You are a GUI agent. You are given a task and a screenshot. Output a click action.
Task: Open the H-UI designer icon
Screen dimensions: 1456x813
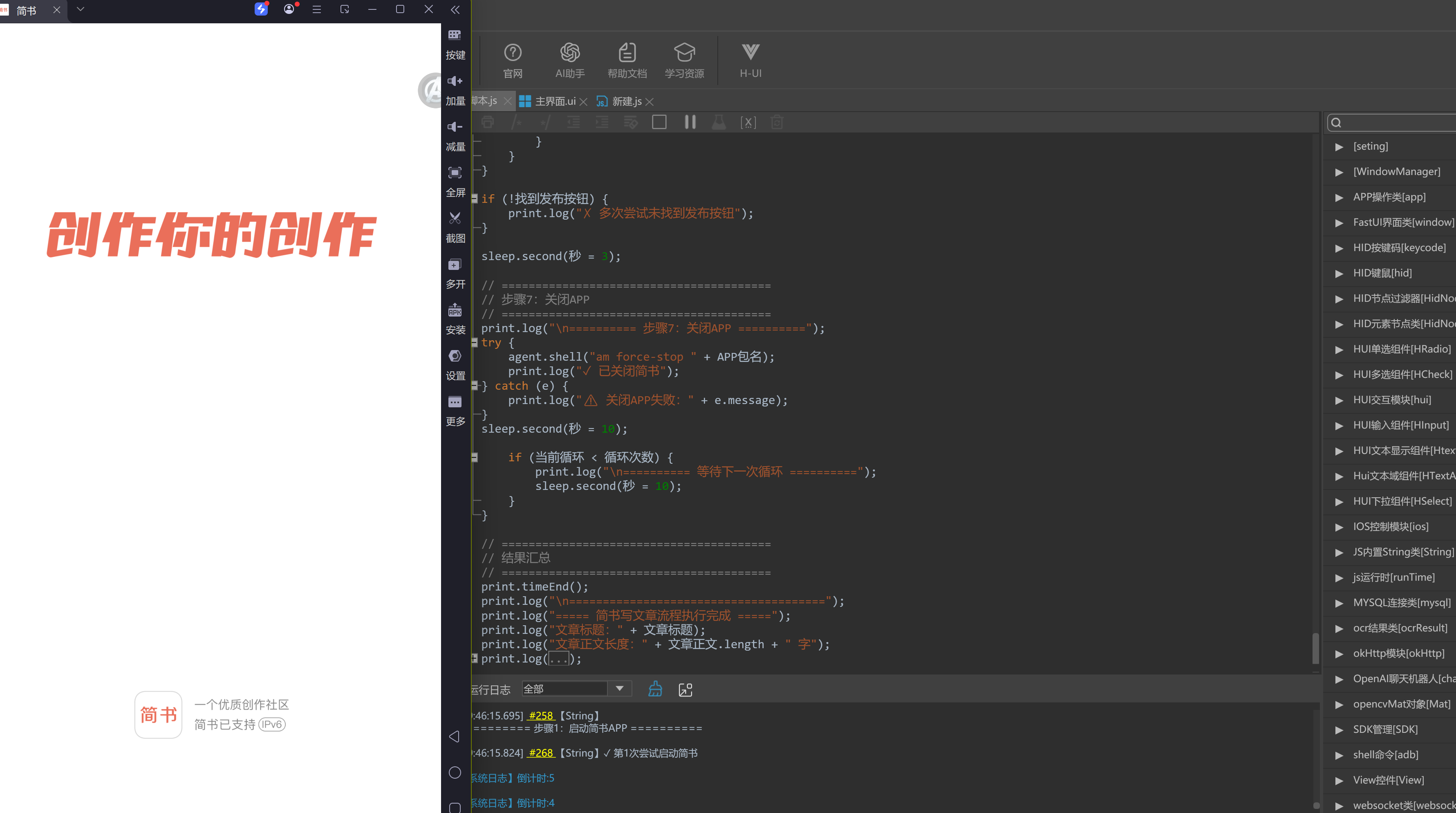[750, 61]
